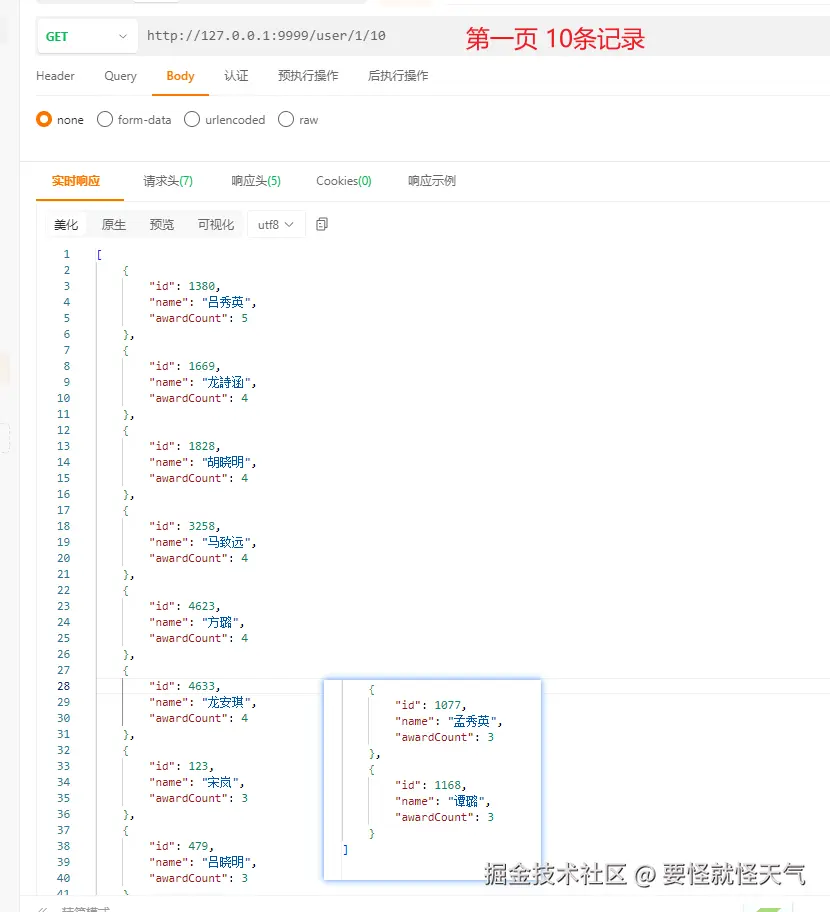Open the 请求头(7) tab

[x=168, y=181]
